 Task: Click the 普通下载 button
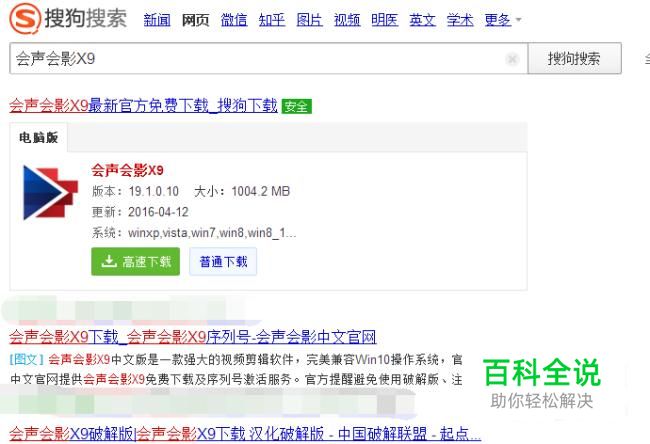click(x=223, y=262)
